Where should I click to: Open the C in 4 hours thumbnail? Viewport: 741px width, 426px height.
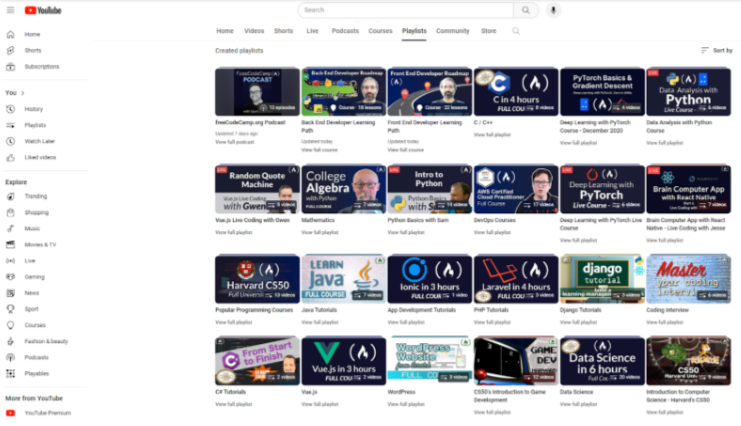(x=516, y=92)
